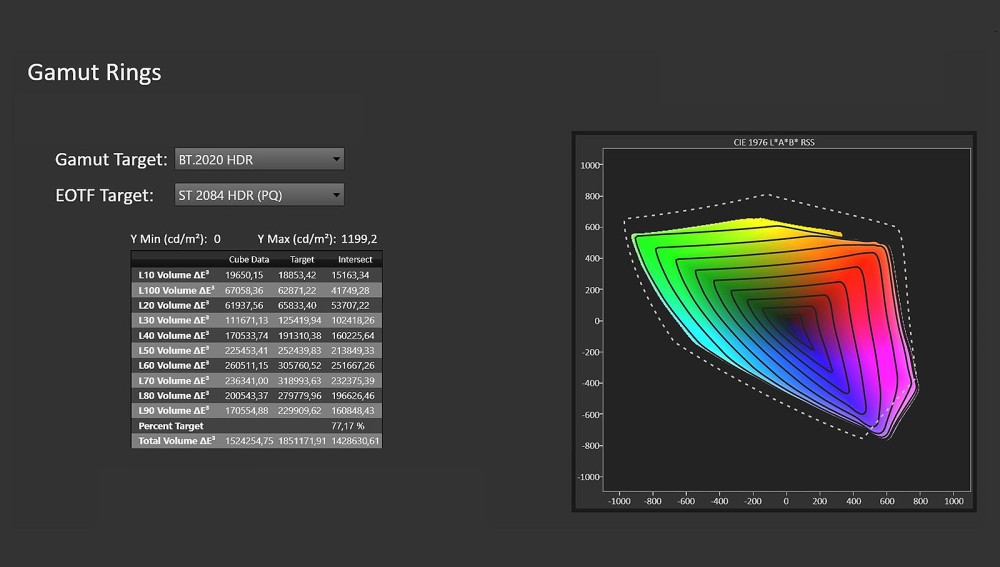The width and height of the screenshot is (1000, 567).
Task: Select the L30 Volume ΔE³ row label
Action: (x=173, y=320)
